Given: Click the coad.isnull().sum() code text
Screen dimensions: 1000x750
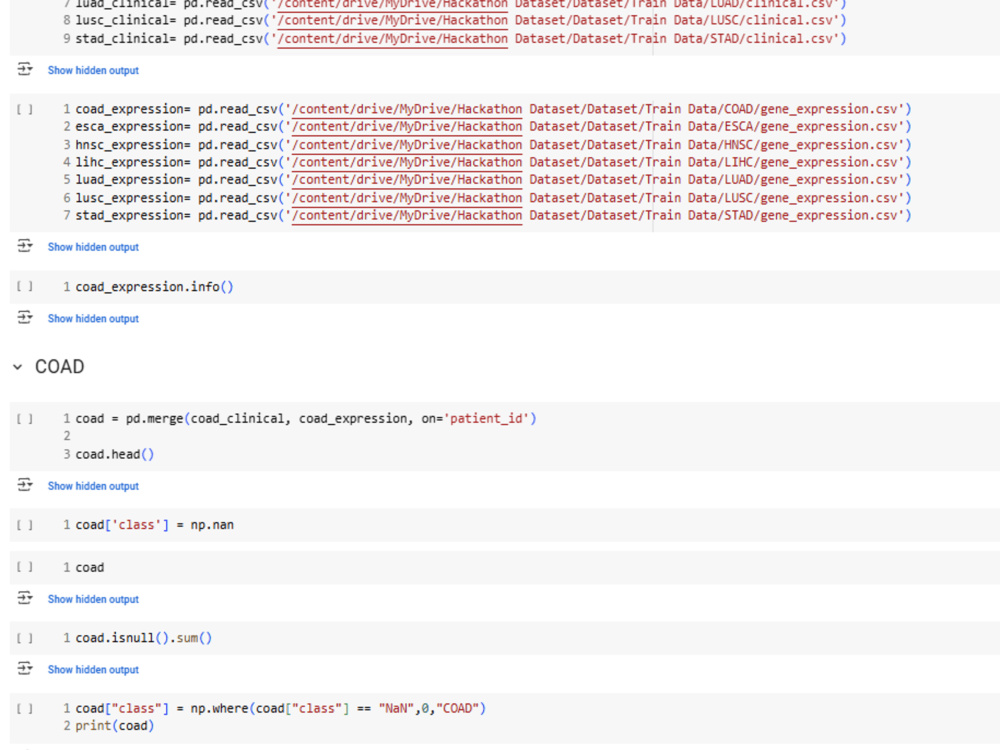Looking at the screenshot, I should click(143, 638).
